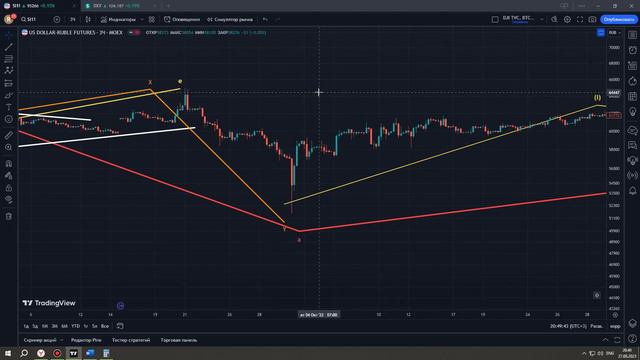The height and width of the screenshot is (360, 640).
Task: Click the blue Опубликовать publish button
Action: coord(619,19)
